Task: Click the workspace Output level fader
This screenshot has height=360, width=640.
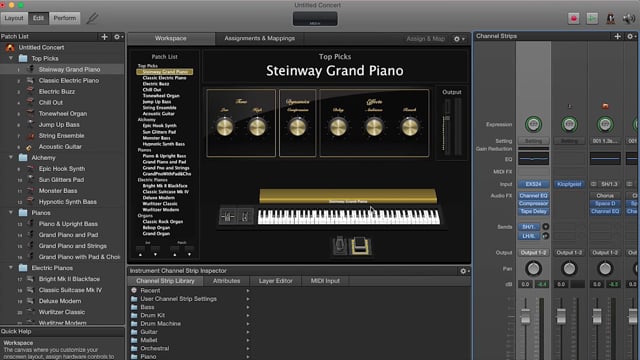Action: click(x=447, y=118)
